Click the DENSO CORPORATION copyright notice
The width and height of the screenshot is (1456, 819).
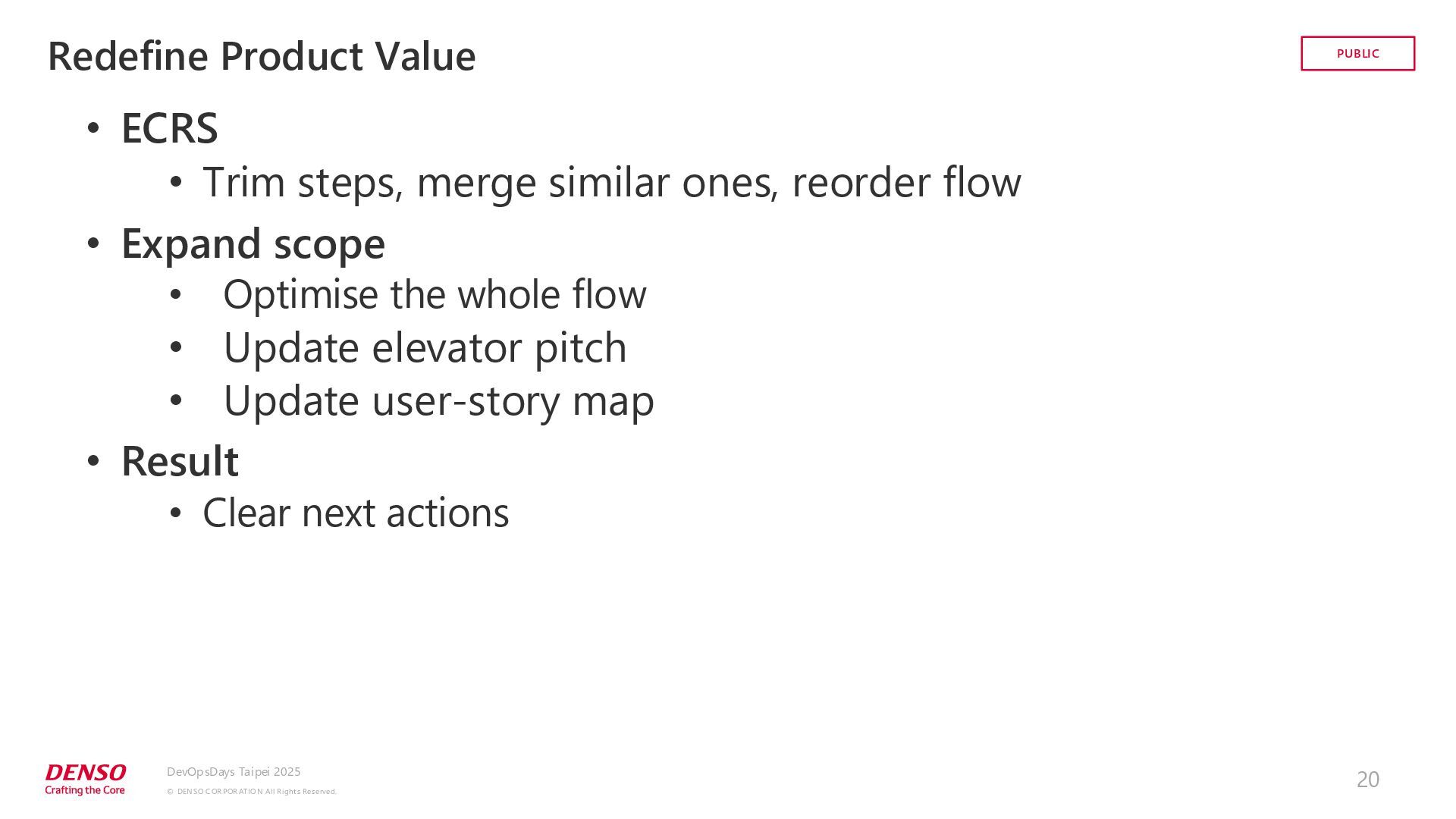[x=252, y=792]
